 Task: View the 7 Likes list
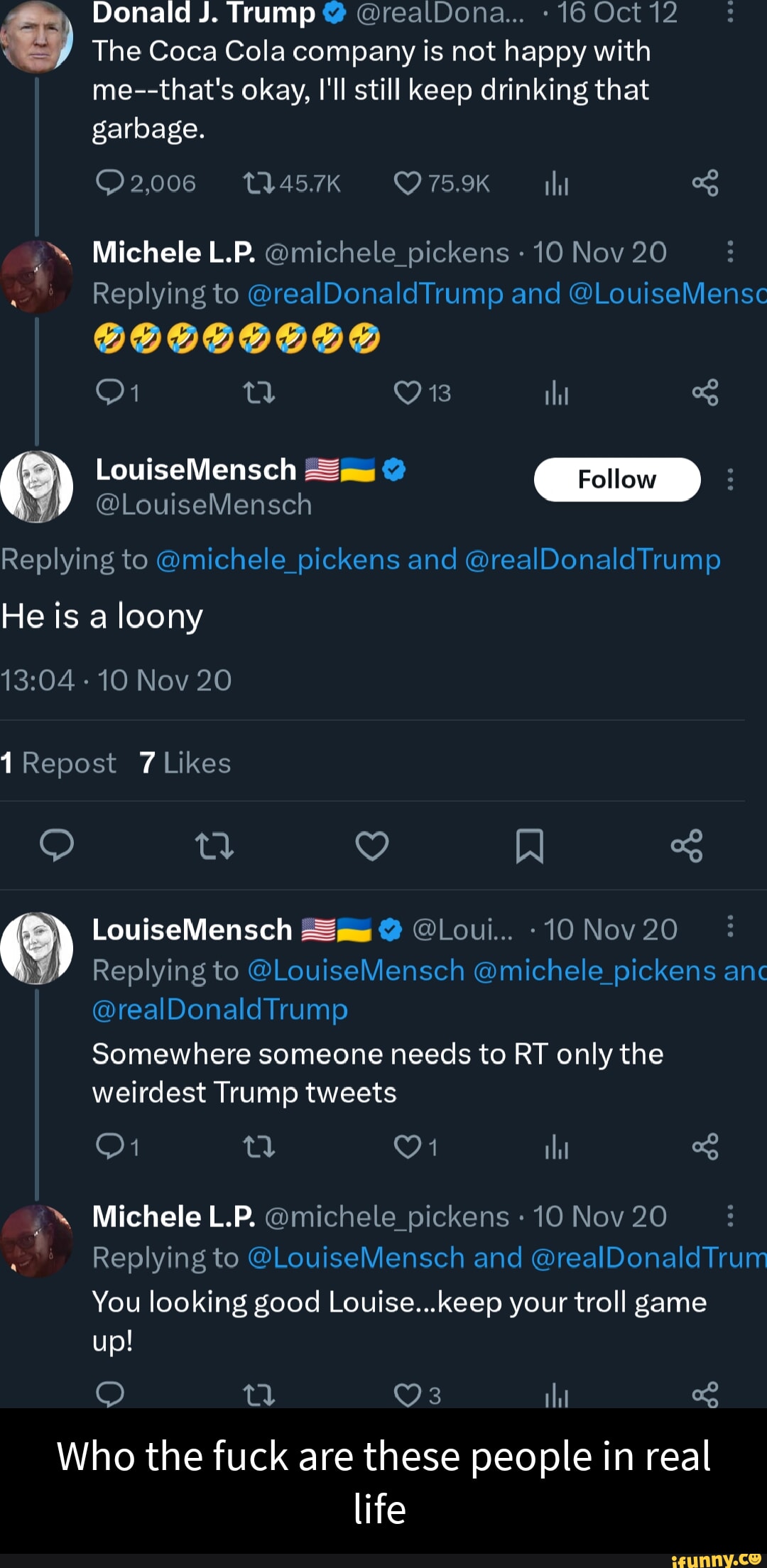(185, 763)
